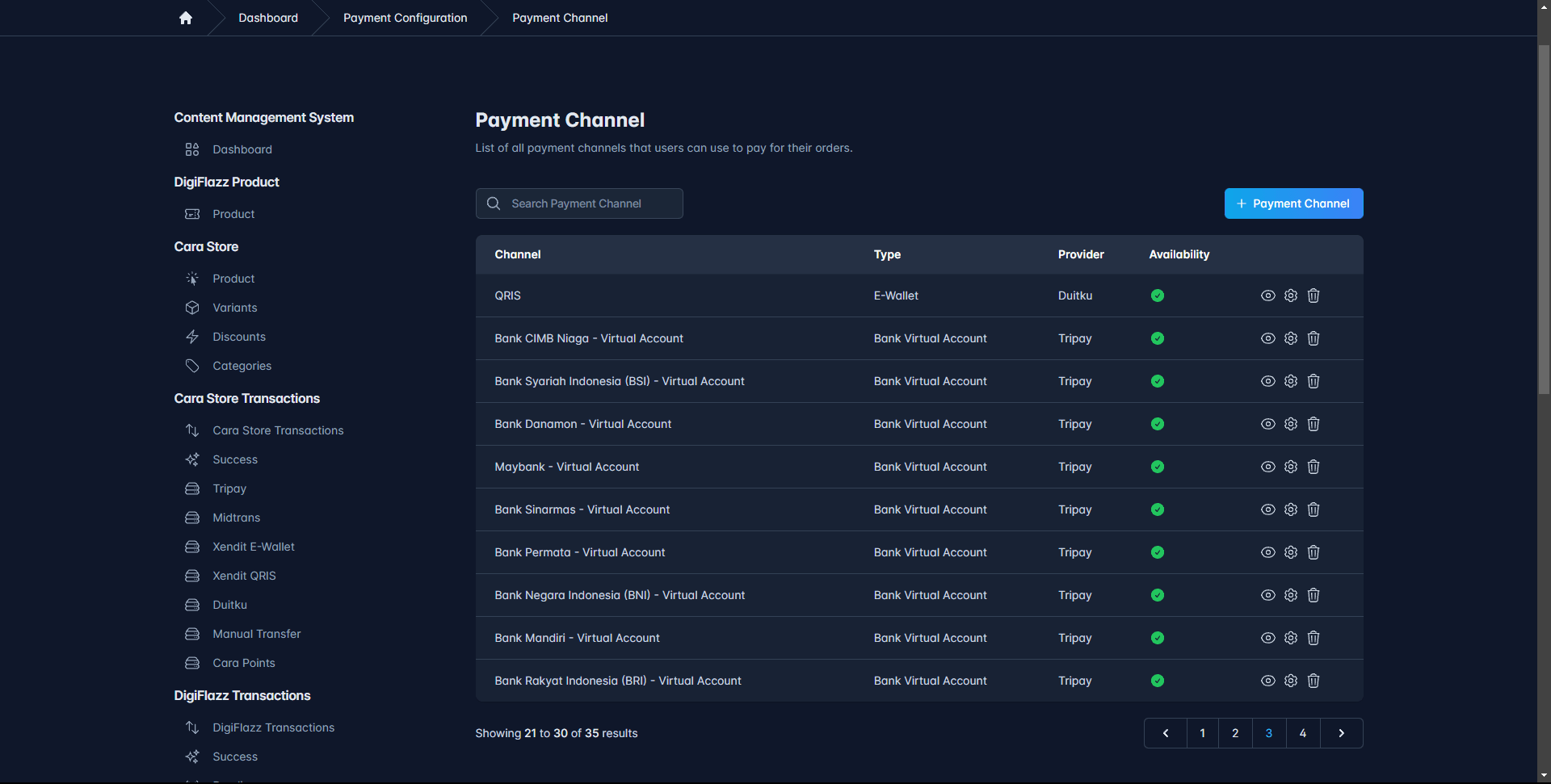1551x784 pixels.
Task: Open Tripay transactions in sidebar
Action: [x=229, y=488]
